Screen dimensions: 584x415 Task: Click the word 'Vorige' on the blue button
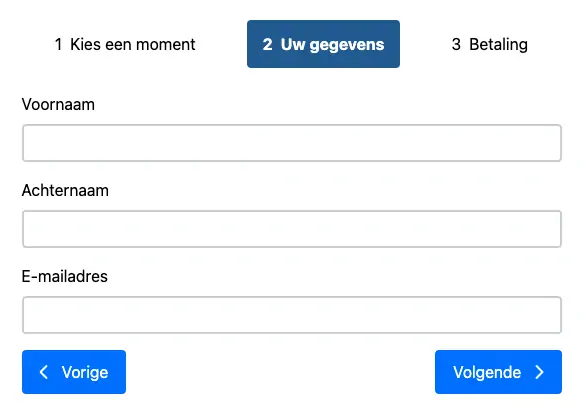coord(85,373)
